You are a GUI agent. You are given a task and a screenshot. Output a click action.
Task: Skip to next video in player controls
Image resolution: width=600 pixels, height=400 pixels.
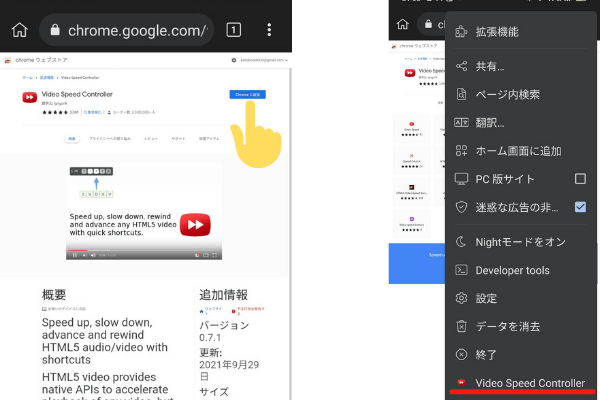pos(84,255)
